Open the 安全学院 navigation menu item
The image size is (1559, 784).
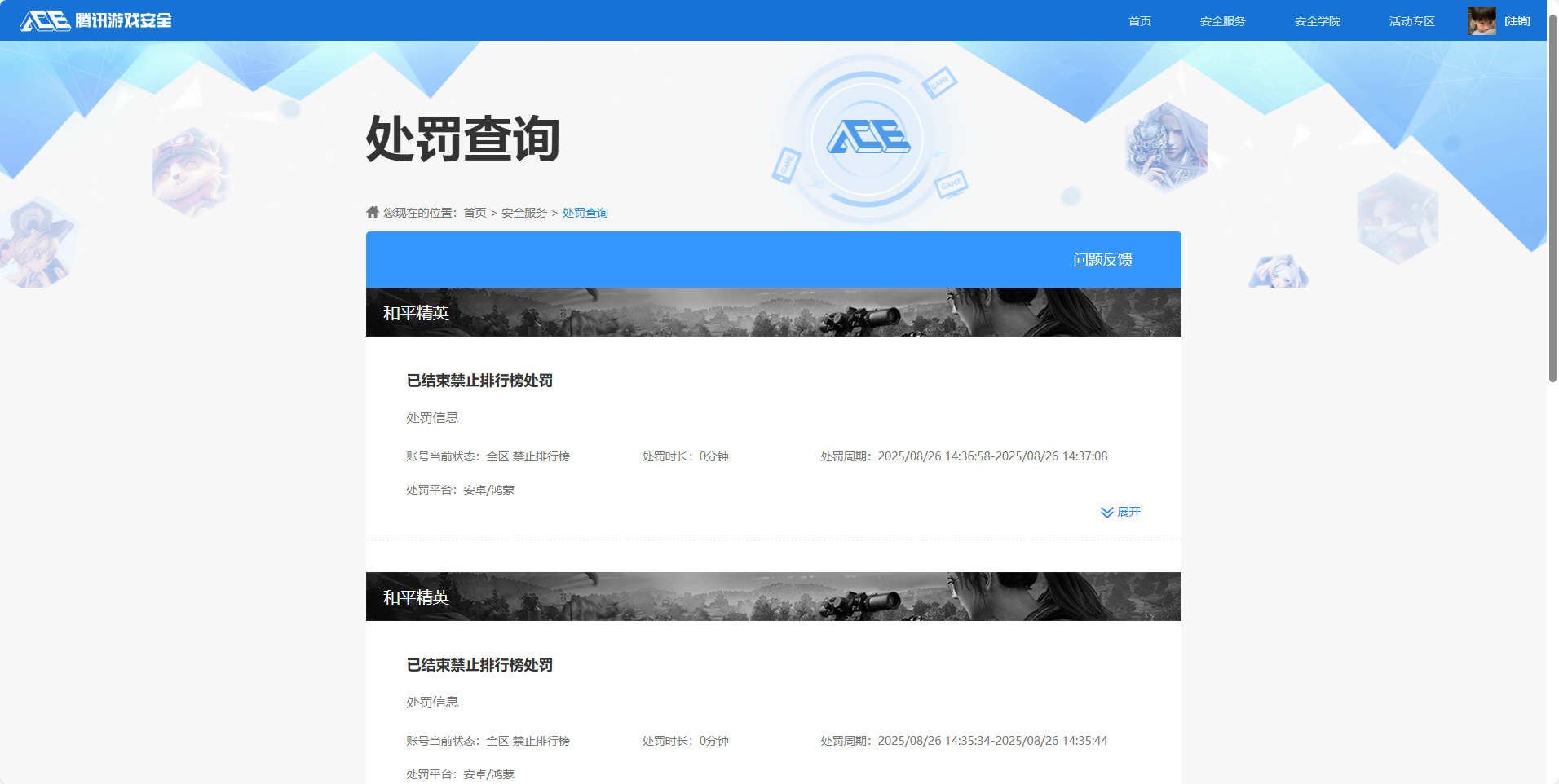click(x=1318, y=21)
